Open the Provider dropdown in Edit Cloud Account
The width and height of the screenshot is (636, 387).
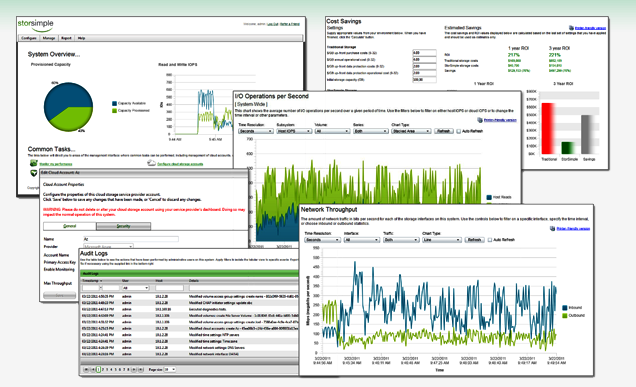[108, 246]
